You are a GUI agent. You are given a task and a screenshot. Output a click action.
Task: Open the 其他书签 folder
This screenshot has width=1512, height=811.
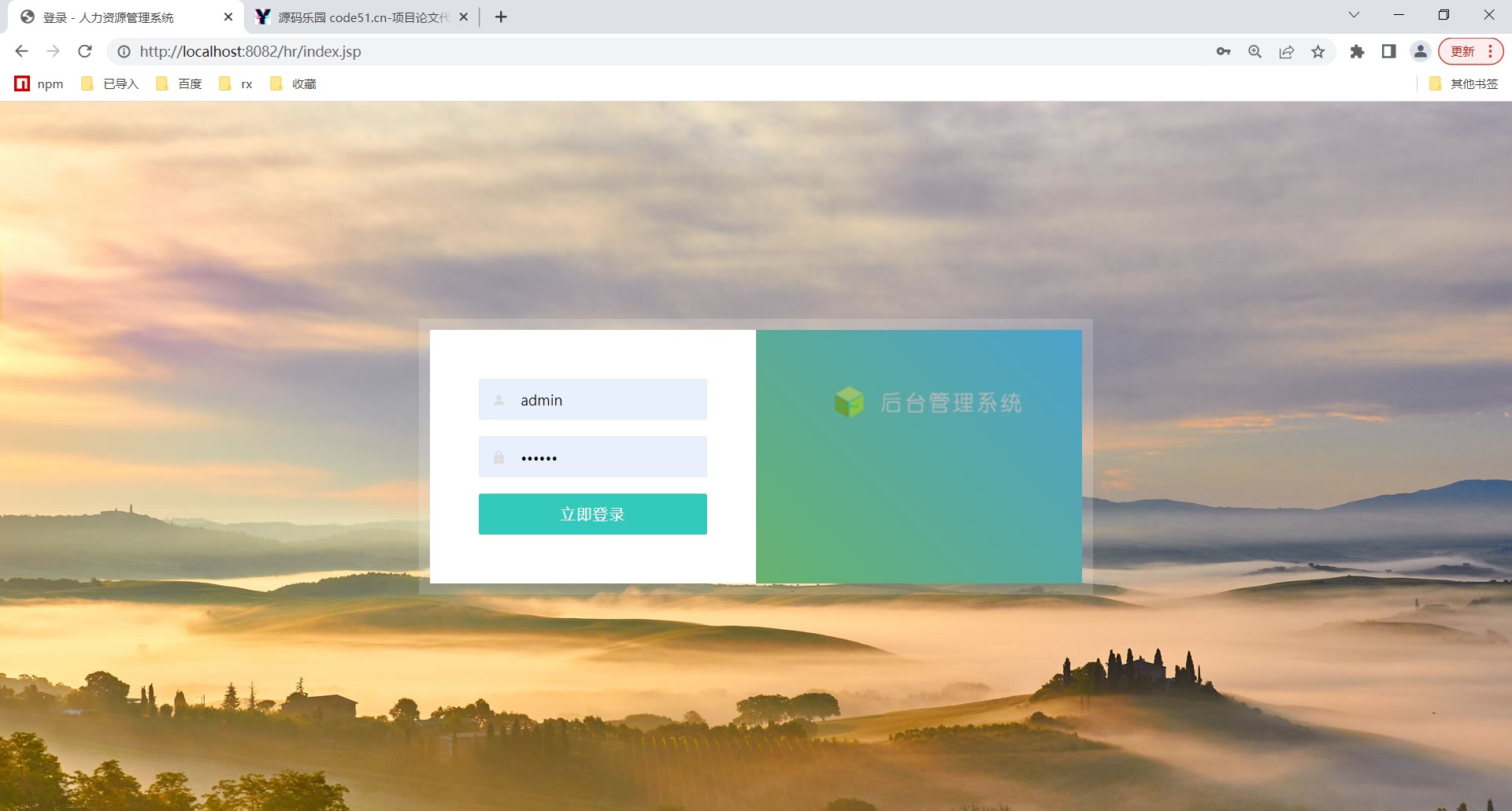coord(1464,83)
